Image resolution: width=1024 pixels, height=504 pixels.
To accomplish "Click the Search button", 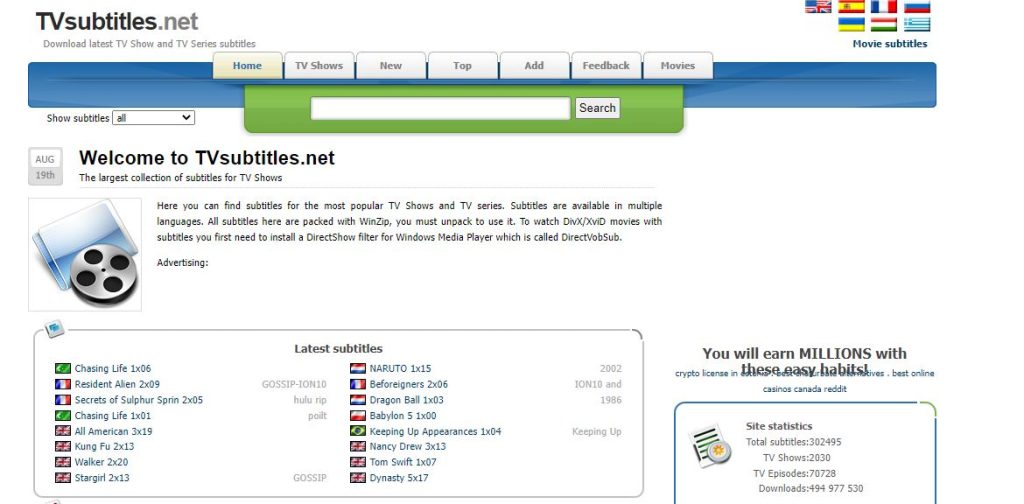I will coord(597,108).
